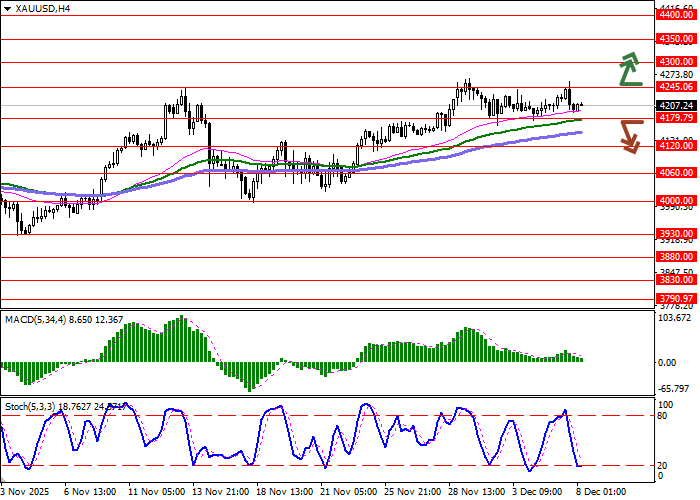The width and height of the screenshot is (700, 500).
Task: Click the Stochastic scale level 20
Action: [662, 466]
